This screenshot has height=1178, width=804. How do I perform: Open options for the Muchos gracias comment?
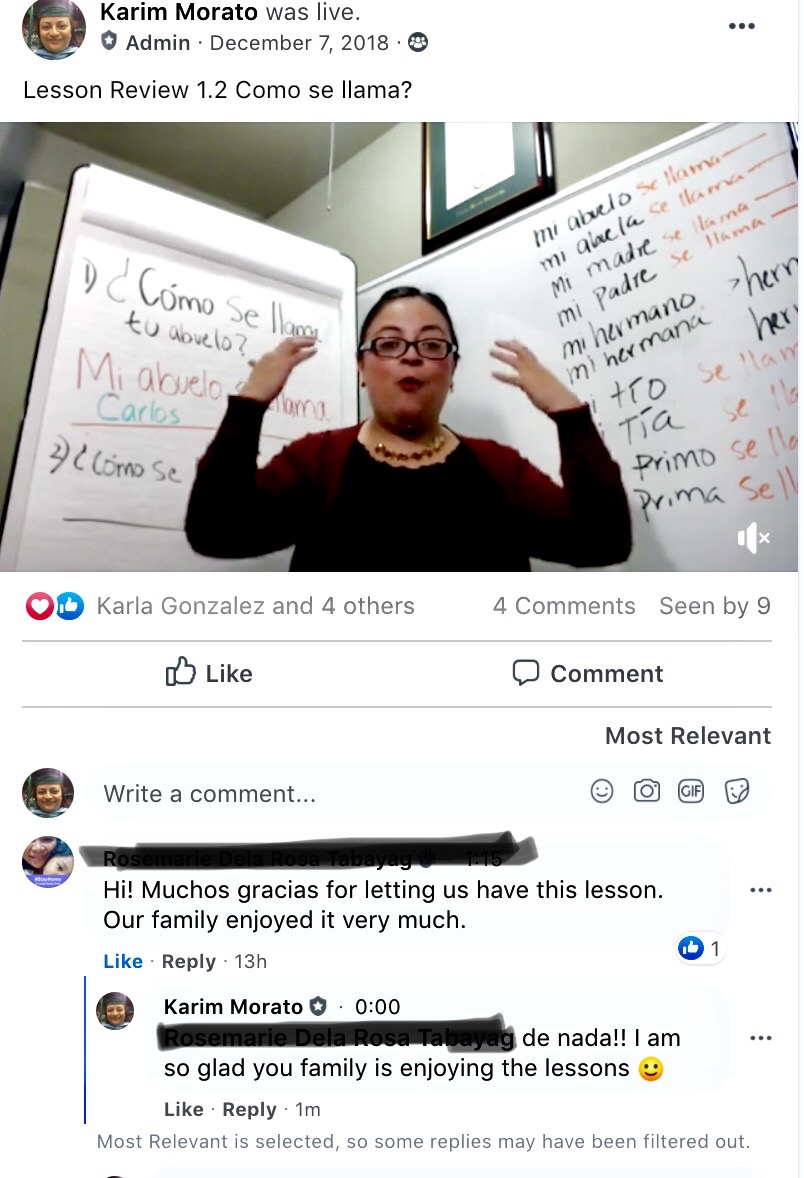[x=760, y=890]
